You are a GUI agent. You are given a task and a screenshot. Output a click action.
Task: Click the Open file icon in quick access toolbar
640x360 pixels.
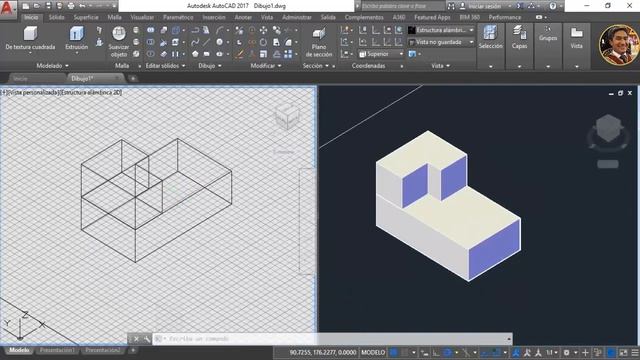[37, 6]
